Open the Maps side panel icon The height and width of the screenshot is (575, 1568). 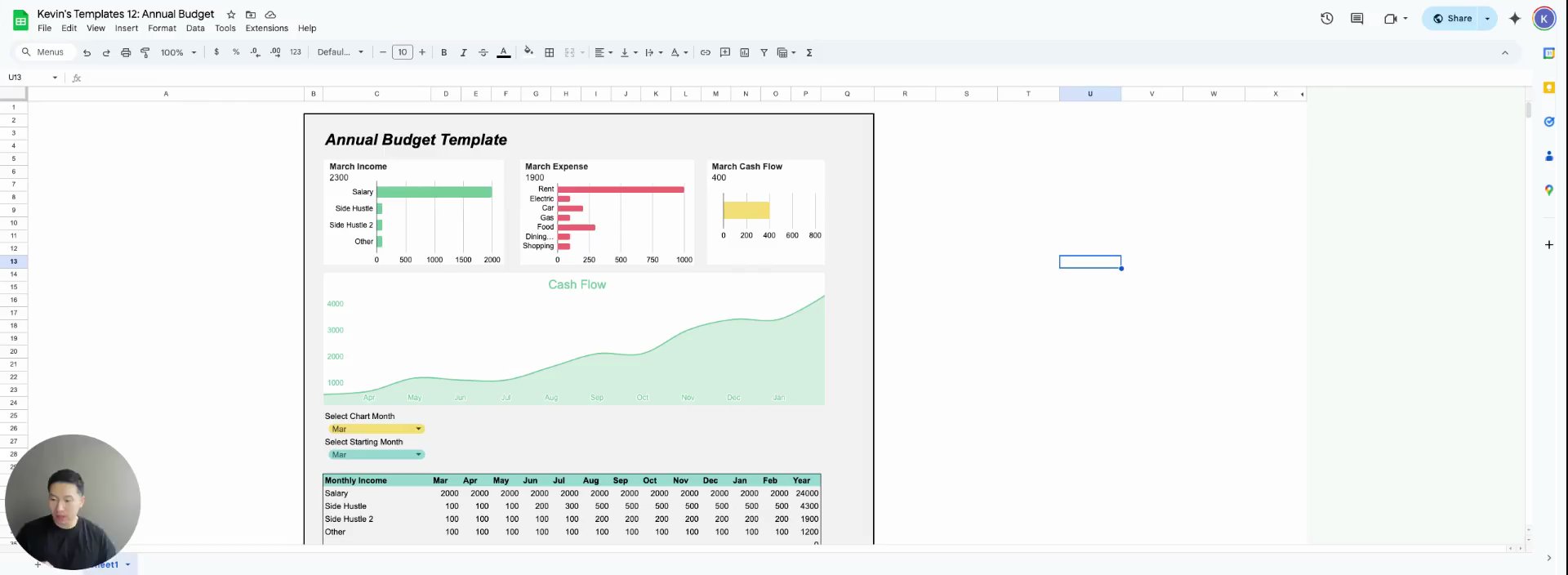1549,190
